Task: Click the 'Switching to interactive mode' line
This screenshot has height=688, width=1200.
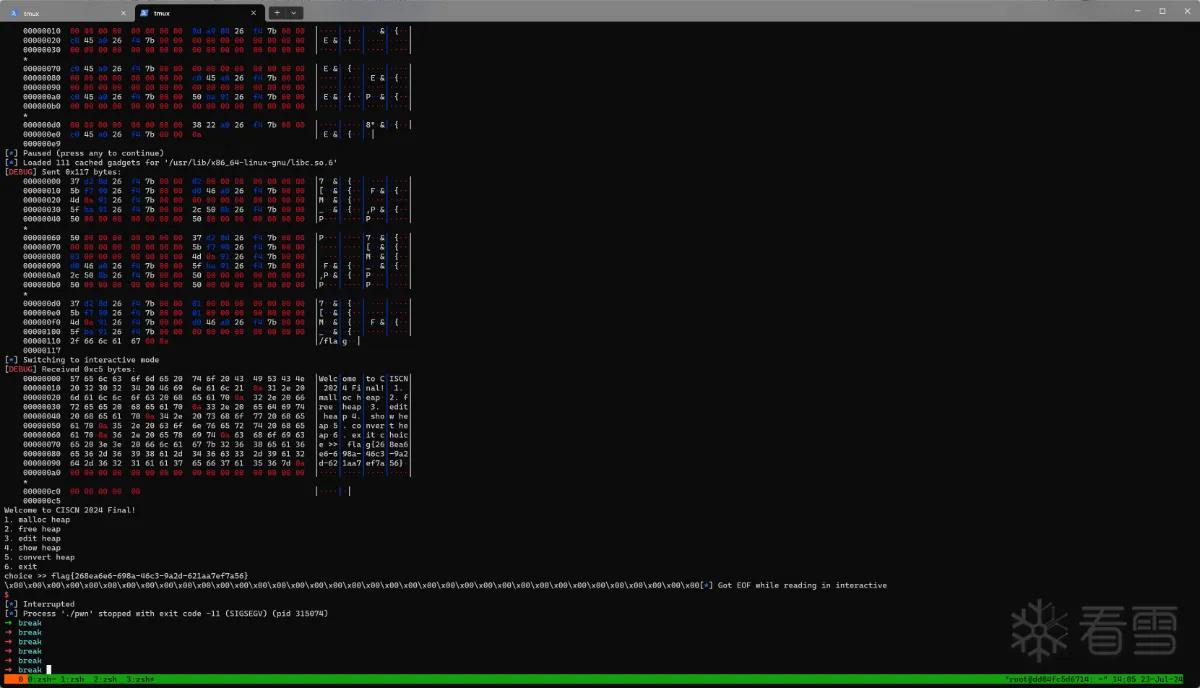Action: pyautogui.click(x=81, y=359)
